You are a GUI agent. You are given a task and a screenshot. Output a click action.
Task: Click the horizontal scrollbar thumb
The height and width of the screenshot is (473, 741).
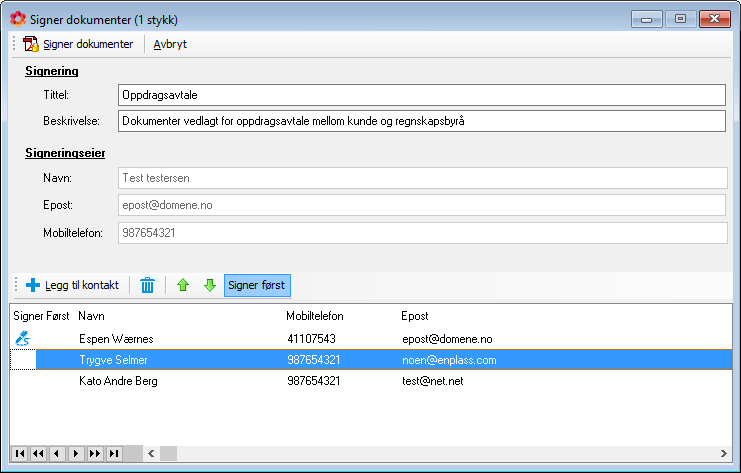click(168, 454)
